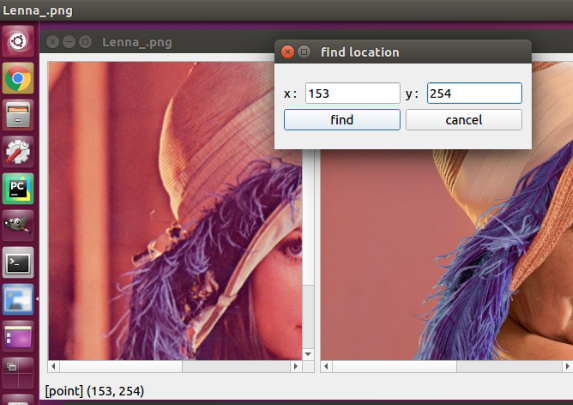Click the left image's vertical scrollbar thumb
This screenshot has height=405, width=573.
point(308,217)
